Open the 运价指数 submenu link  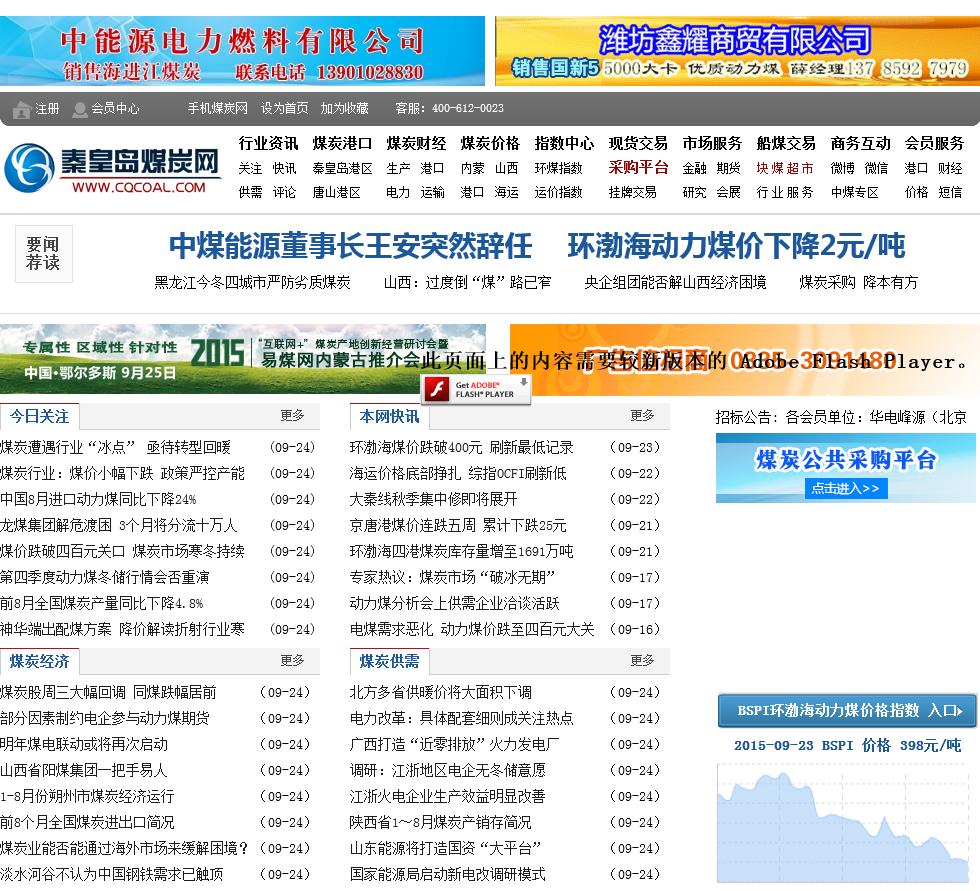click(x=558, y=192)
